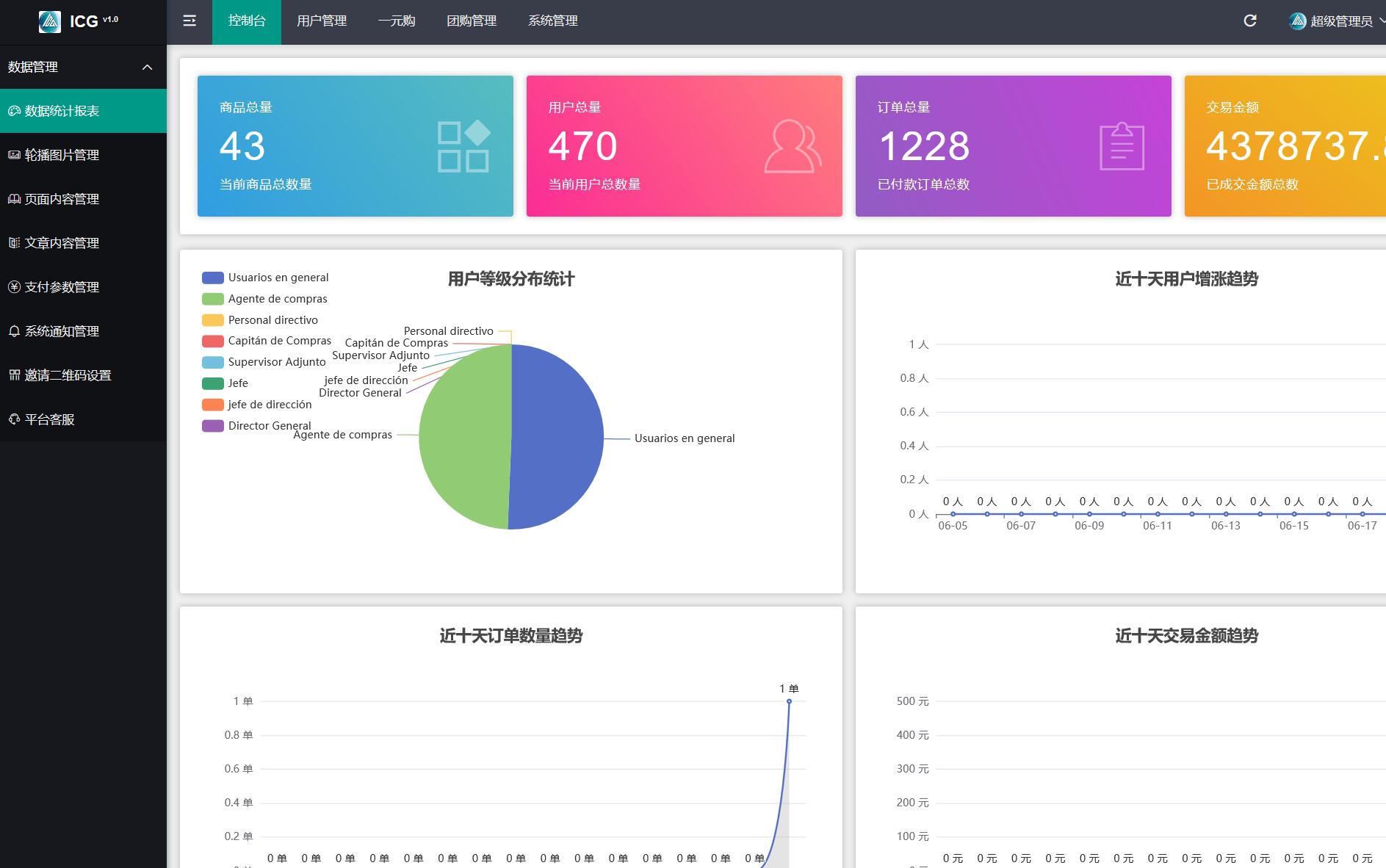Toggle Jefe legend entry

point(225,383)
